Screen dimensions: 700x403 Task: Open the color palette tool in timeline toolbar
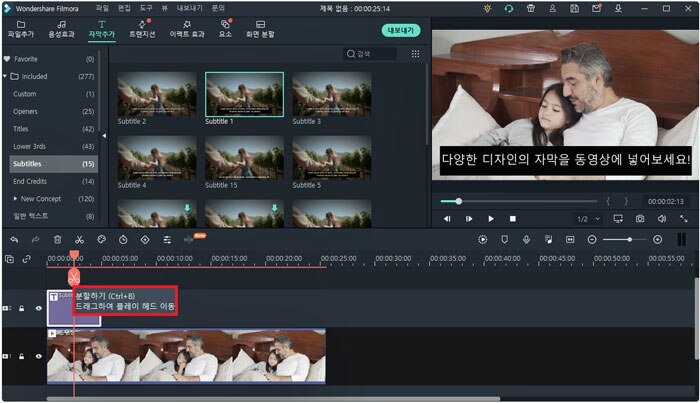[x=101, y=240]
